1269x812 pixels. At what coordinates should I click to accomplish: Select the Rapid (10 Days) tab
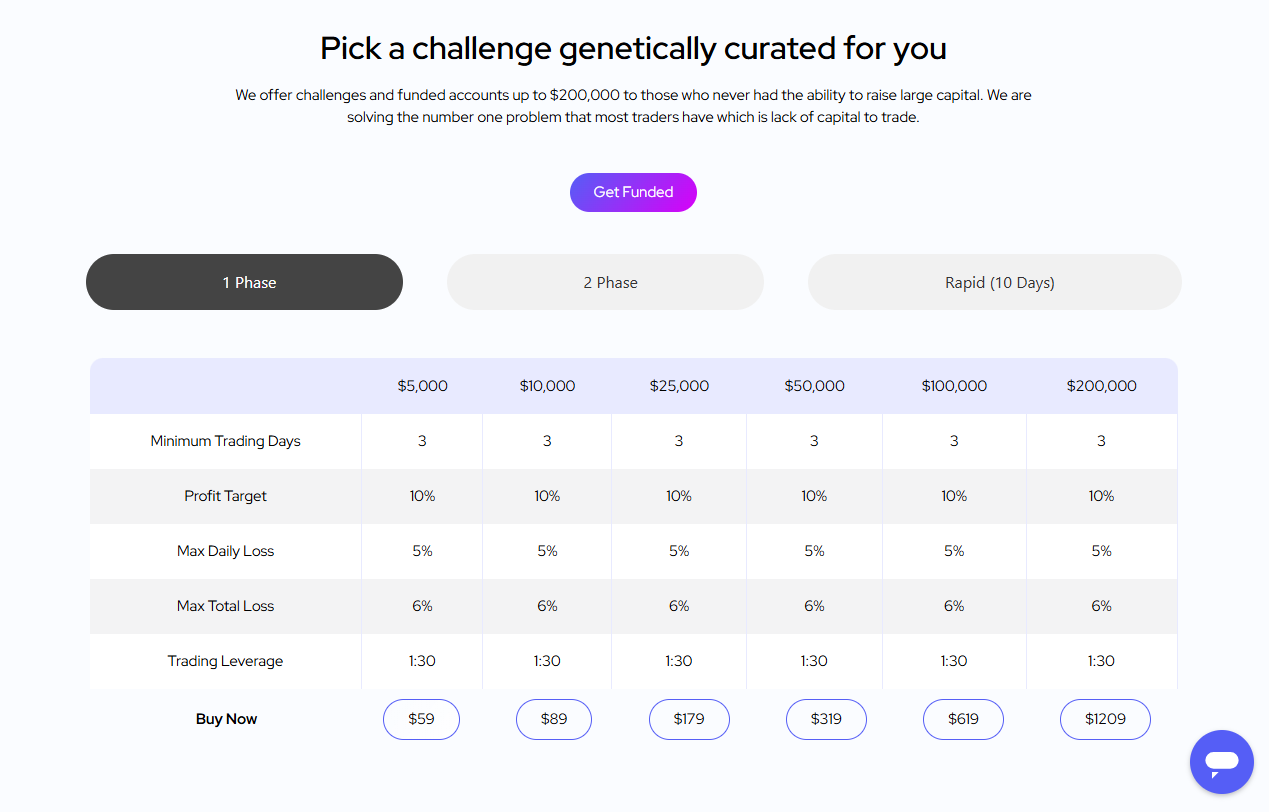click(x=994, y=282)
